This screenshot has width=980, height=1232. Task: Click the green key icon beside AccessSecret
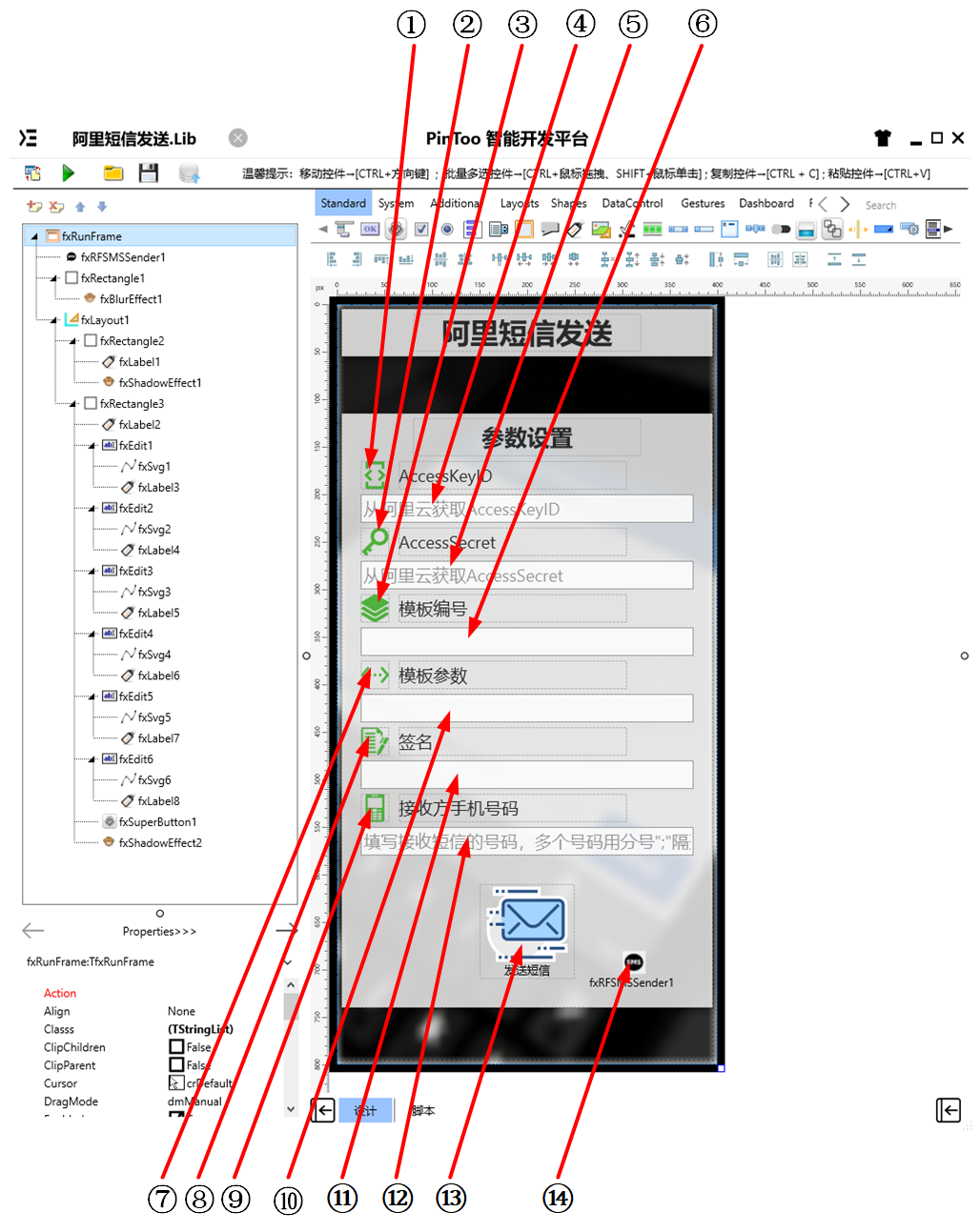tap(375, 541)
